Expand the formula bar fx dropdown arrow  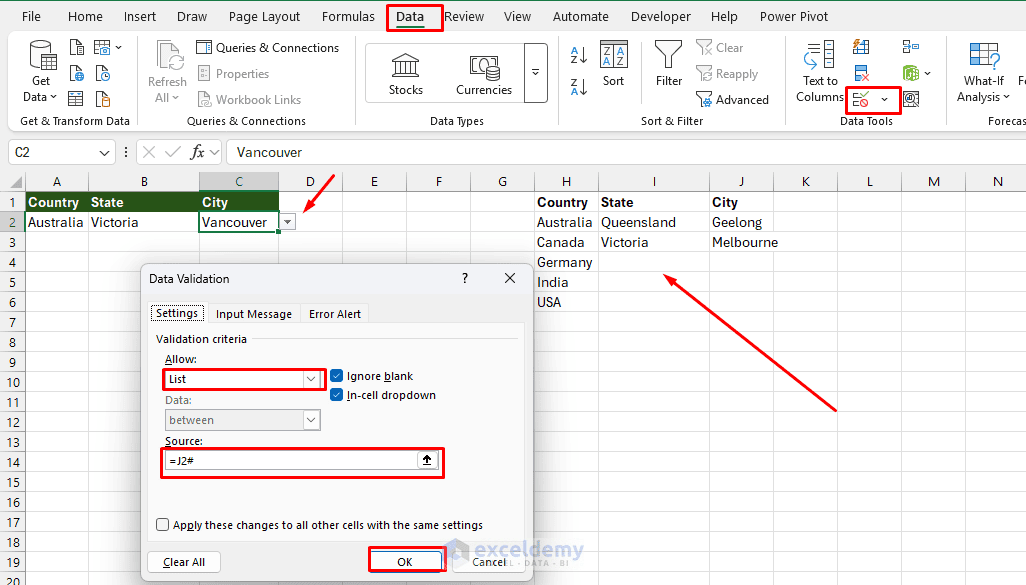[214, 152]
